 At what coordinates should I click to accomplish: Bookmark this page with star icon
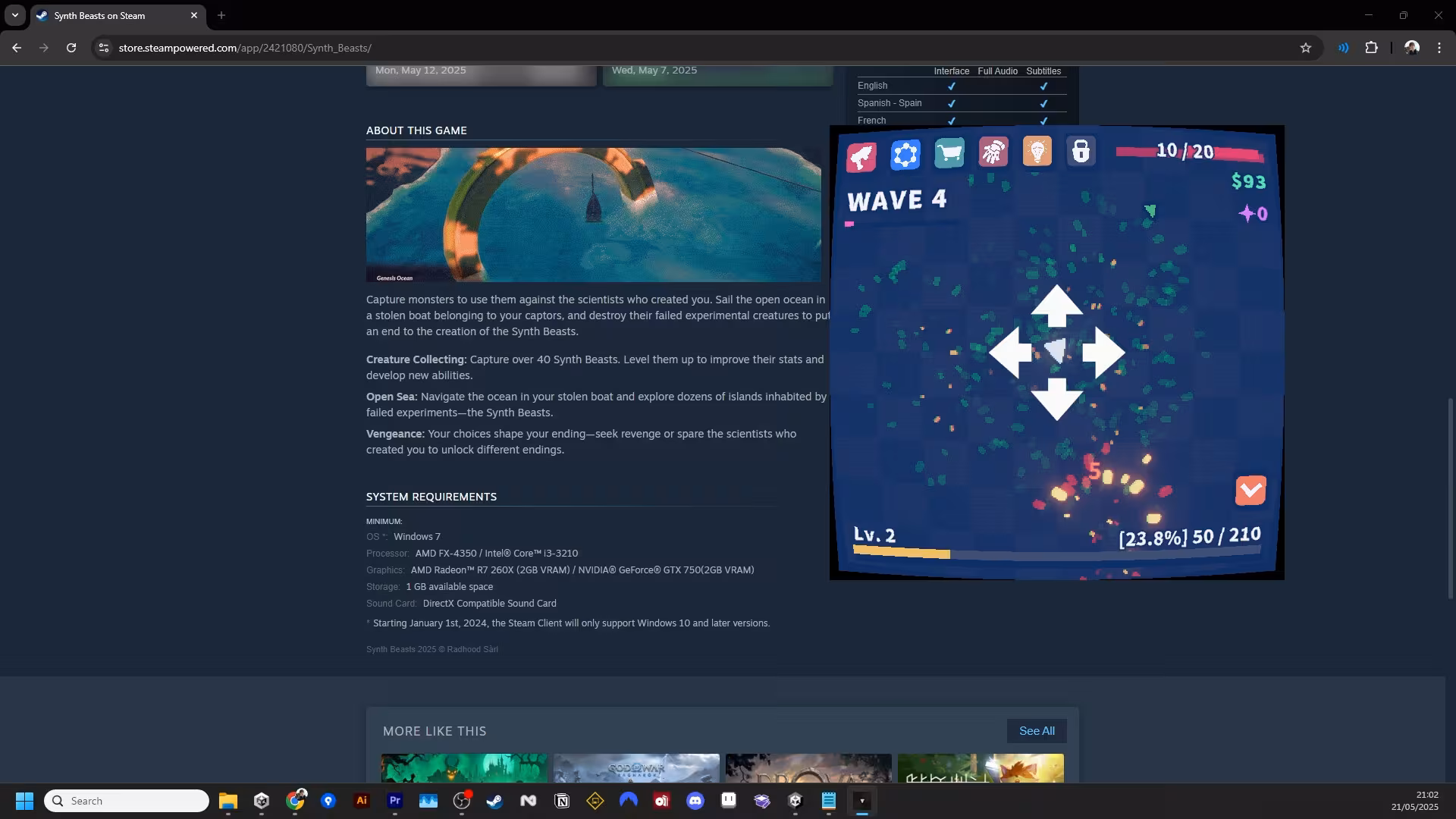(x=1305, y=48)
